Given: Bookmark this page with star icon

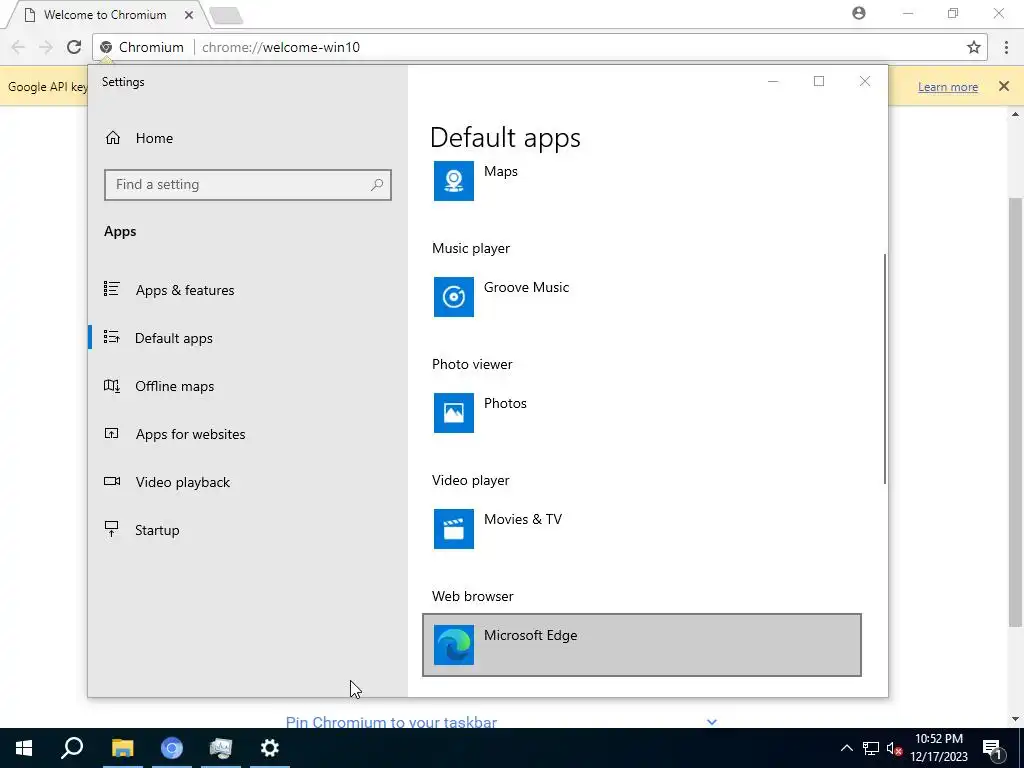Looking at the screenshot, I should click(x=974, y=47).
